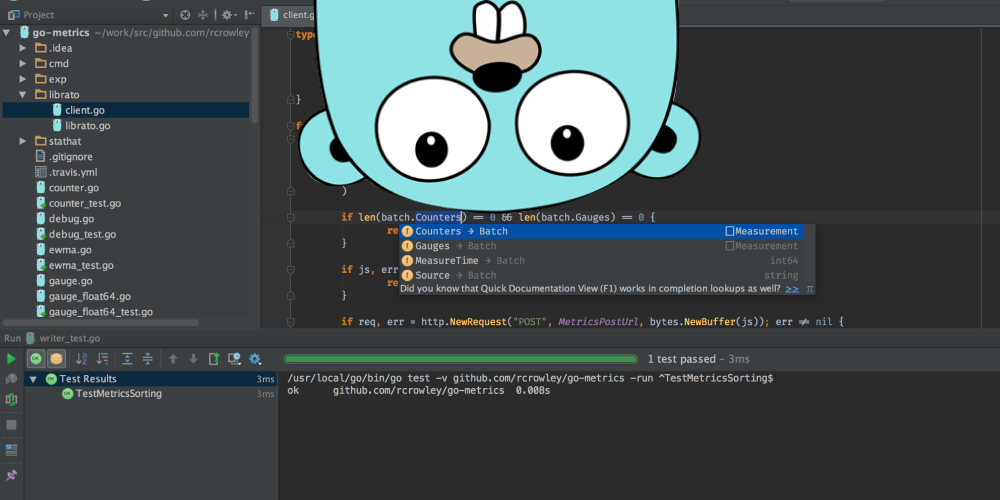Choose Source completion suggestion
The image size is (1000, 500).
point(601,276)
